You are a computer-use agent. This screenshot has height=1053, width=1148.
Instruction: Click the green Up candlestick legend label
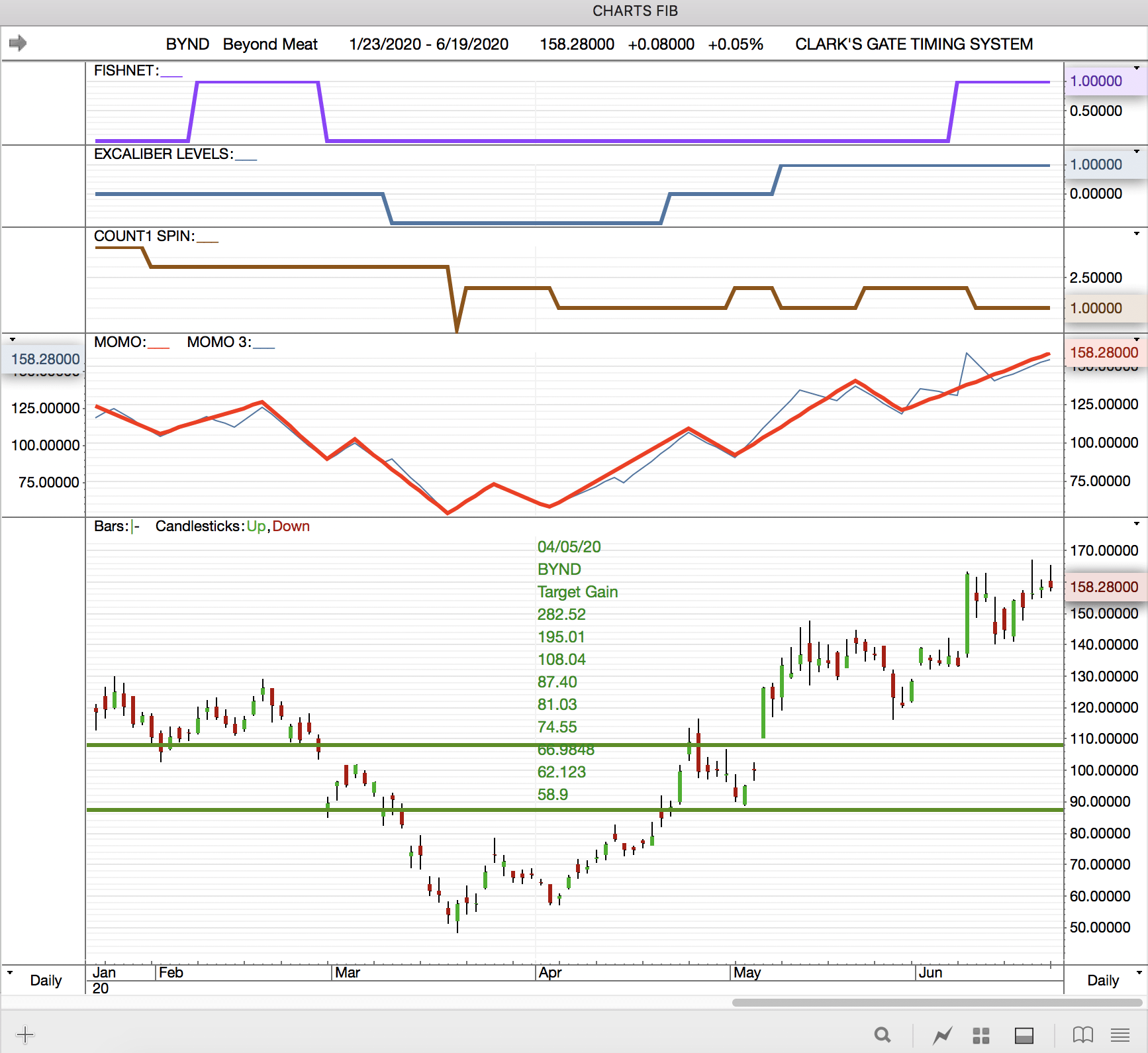coord(256,526)
